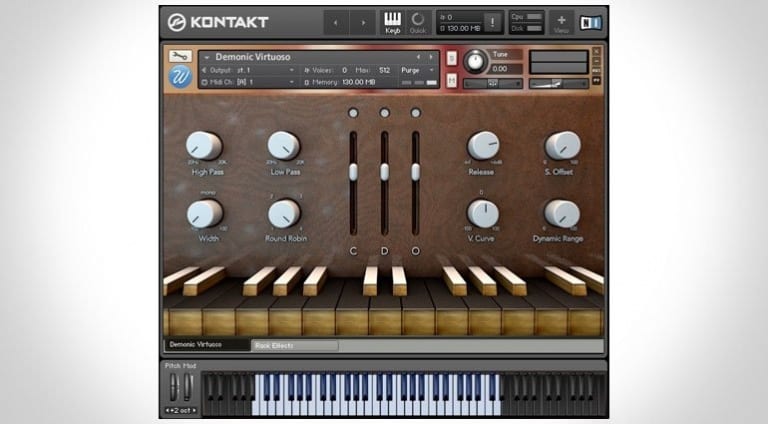
Task: Enable the D microphone toggle light
Action: click(384, 113)
